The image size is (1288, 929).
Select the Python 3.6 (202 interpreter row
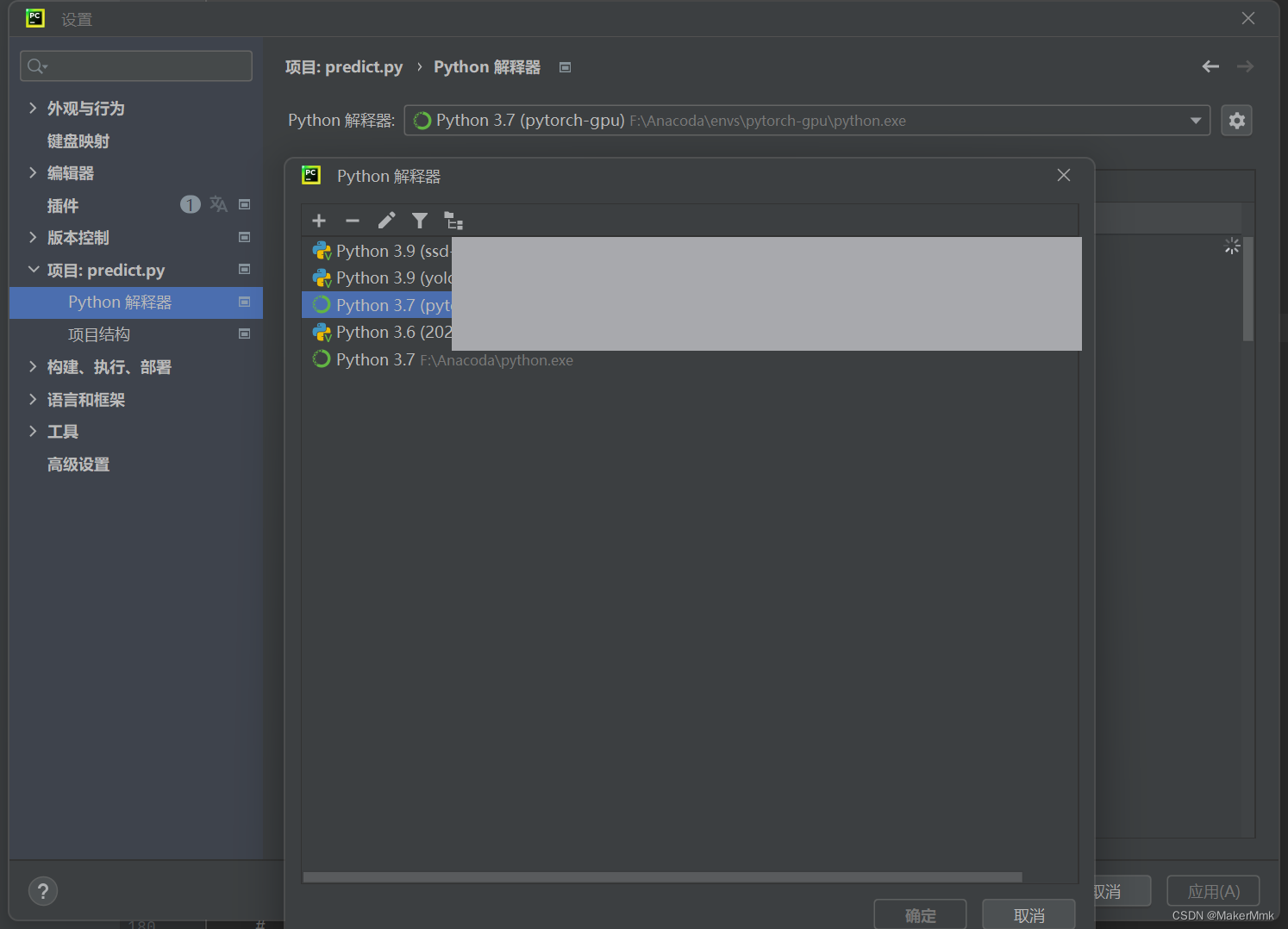690,332
